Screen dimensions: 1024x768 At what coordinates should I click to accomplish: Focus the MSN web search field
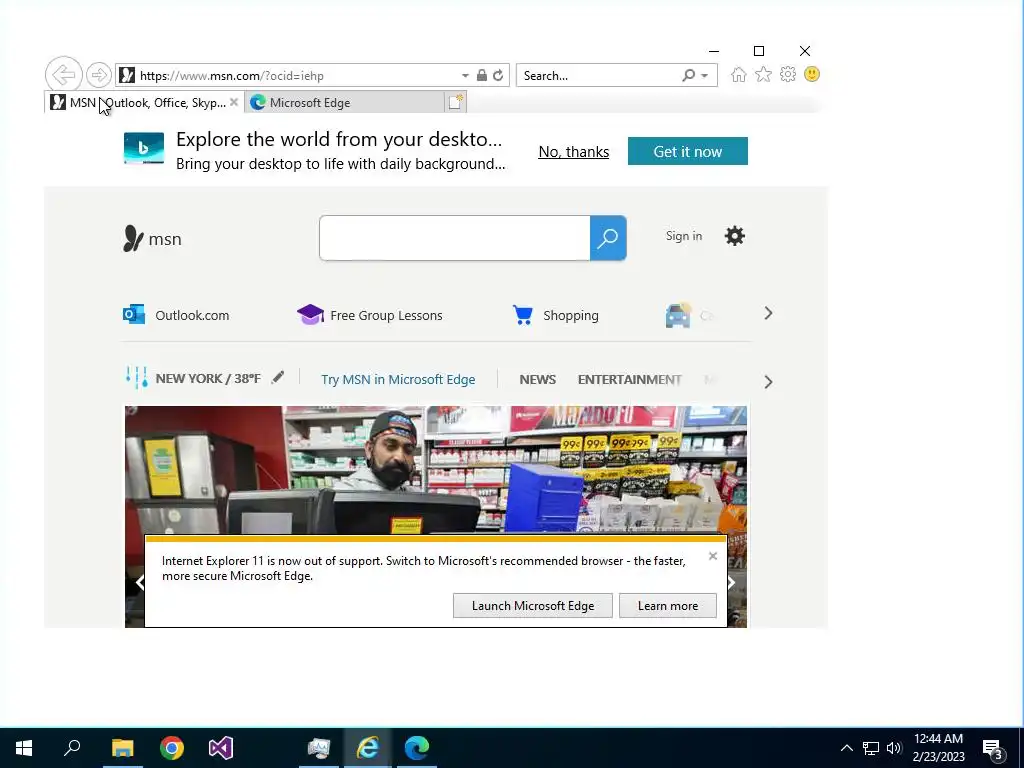coord(455,238)
